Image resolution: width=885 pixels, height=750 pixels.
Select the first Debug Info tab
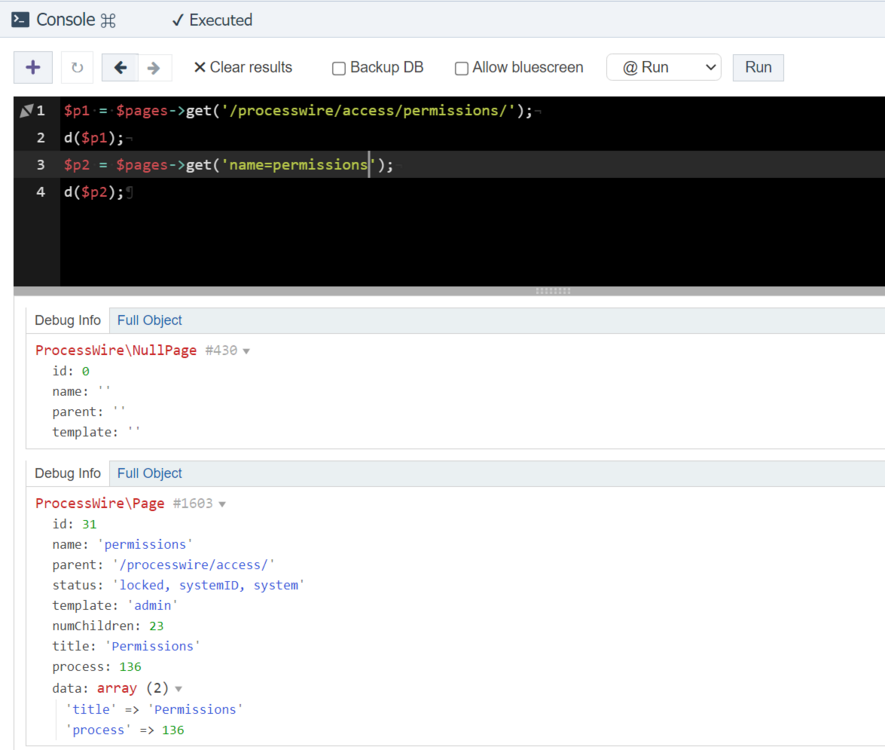(x=68, y=320)
